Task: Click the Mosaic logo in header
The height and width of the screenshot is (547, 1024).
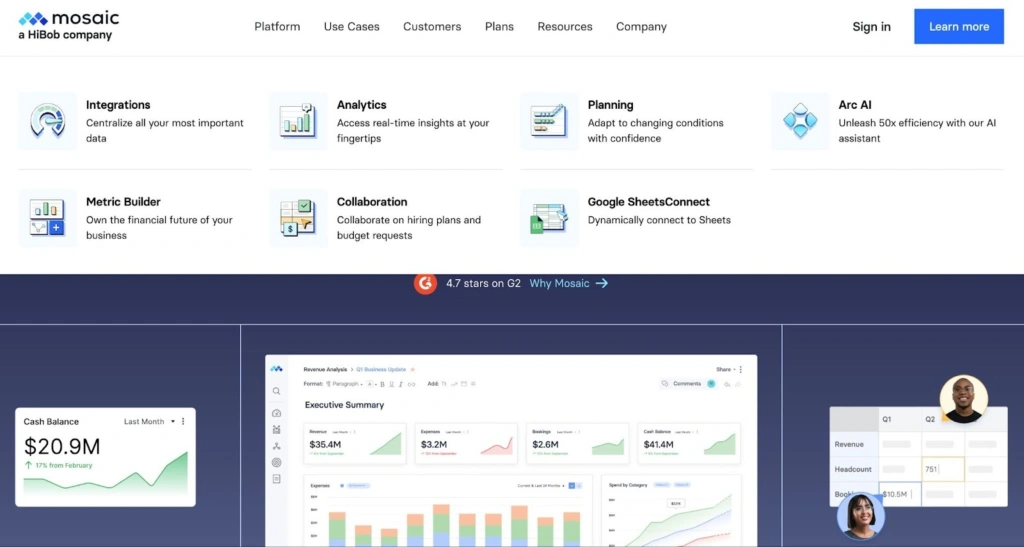Action: click(x=68, y=26)
